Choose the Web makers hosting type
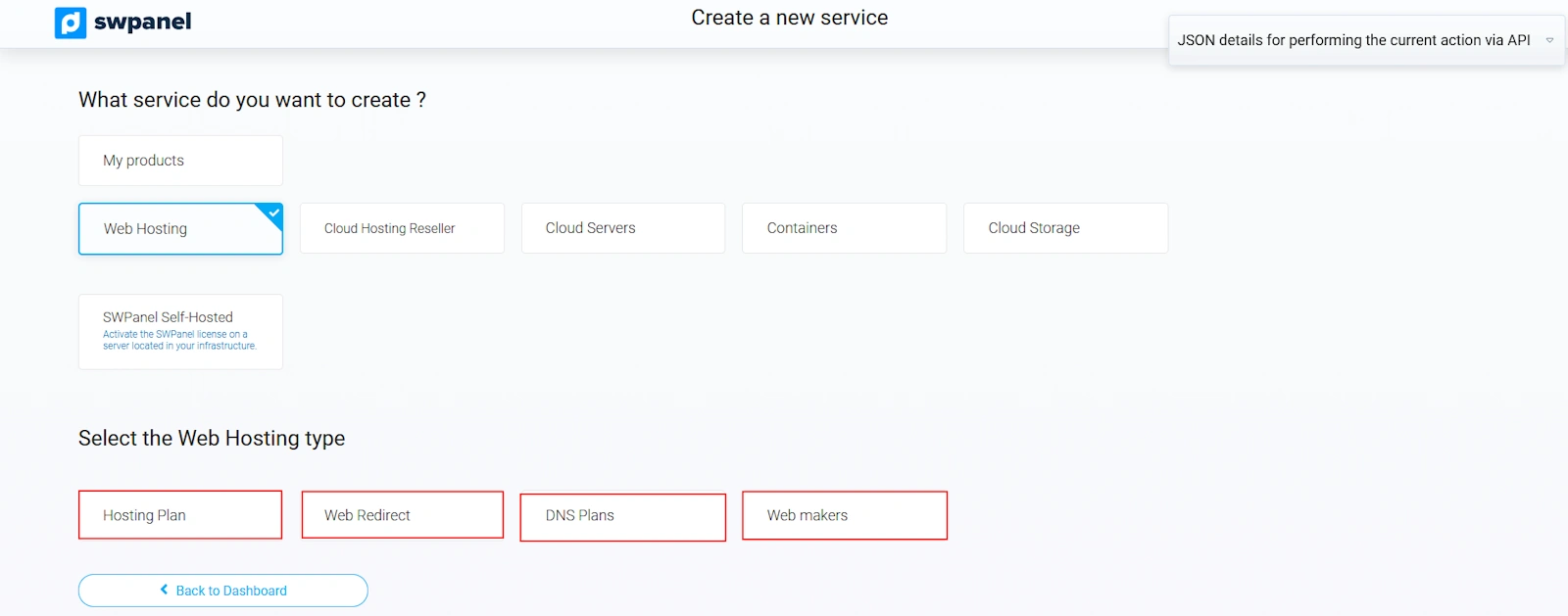Viewport: 1568px width, 616px height. (844, 515)
